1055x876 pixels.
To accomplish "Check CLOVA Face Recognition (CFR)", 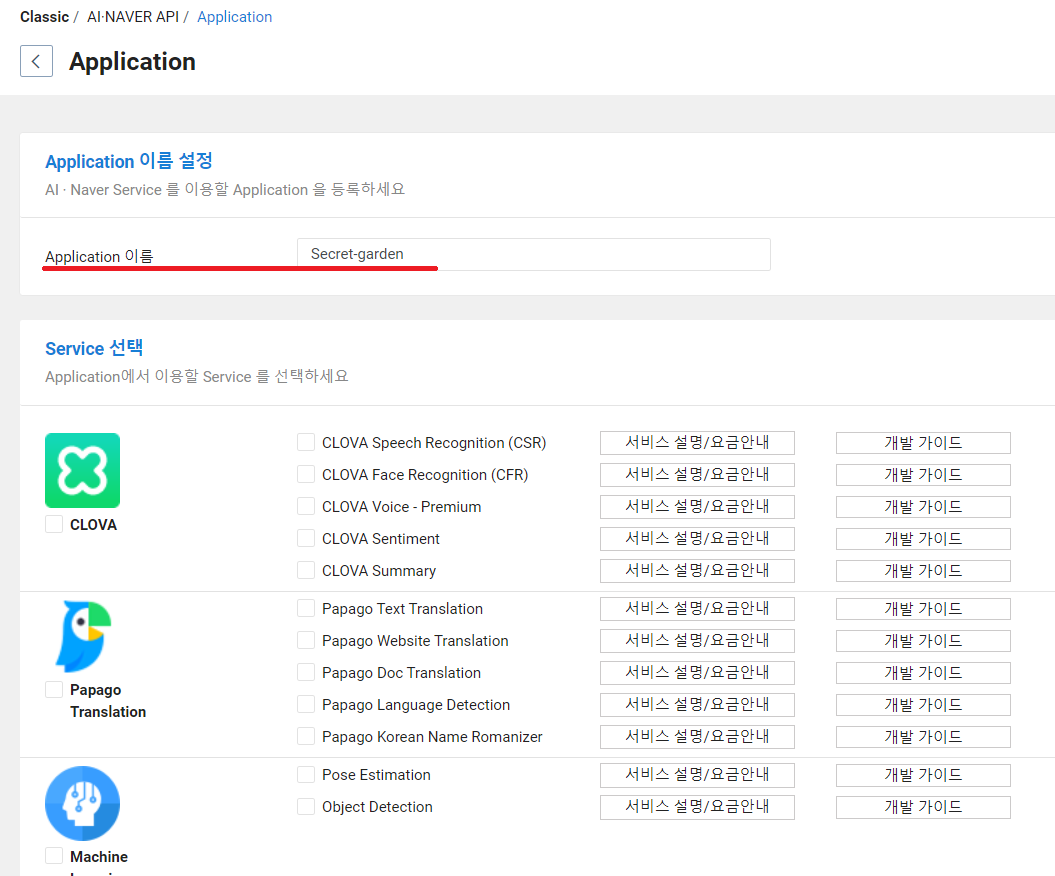I will pos(306,474).
